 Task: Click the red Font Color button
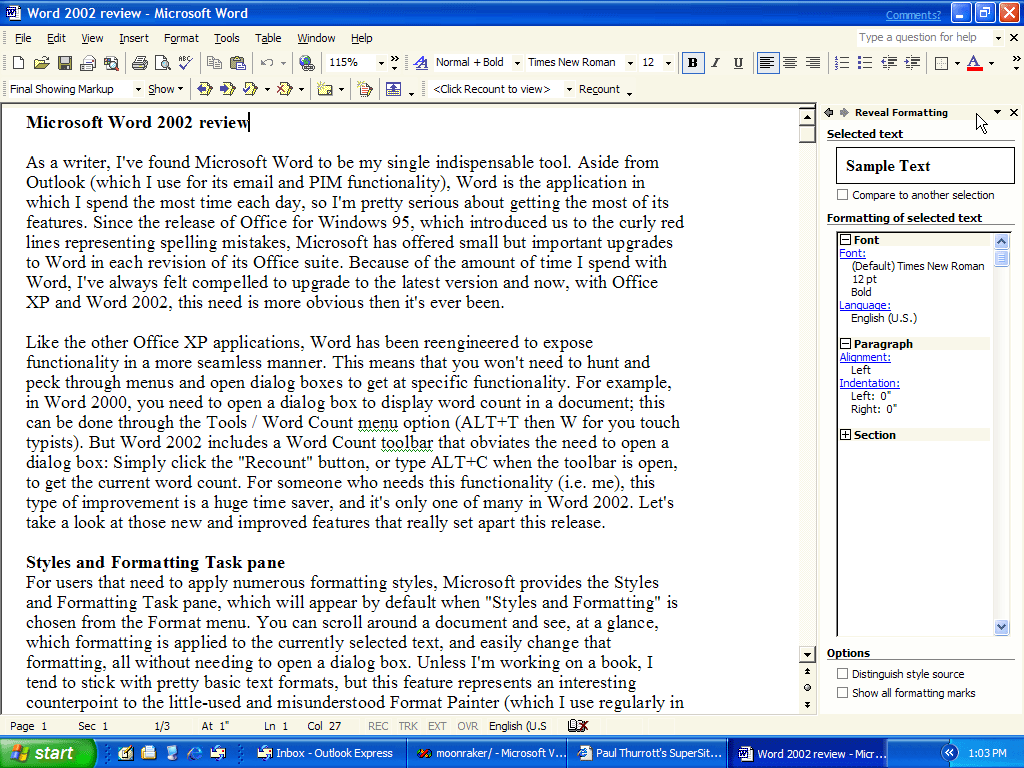click(974, 63)
